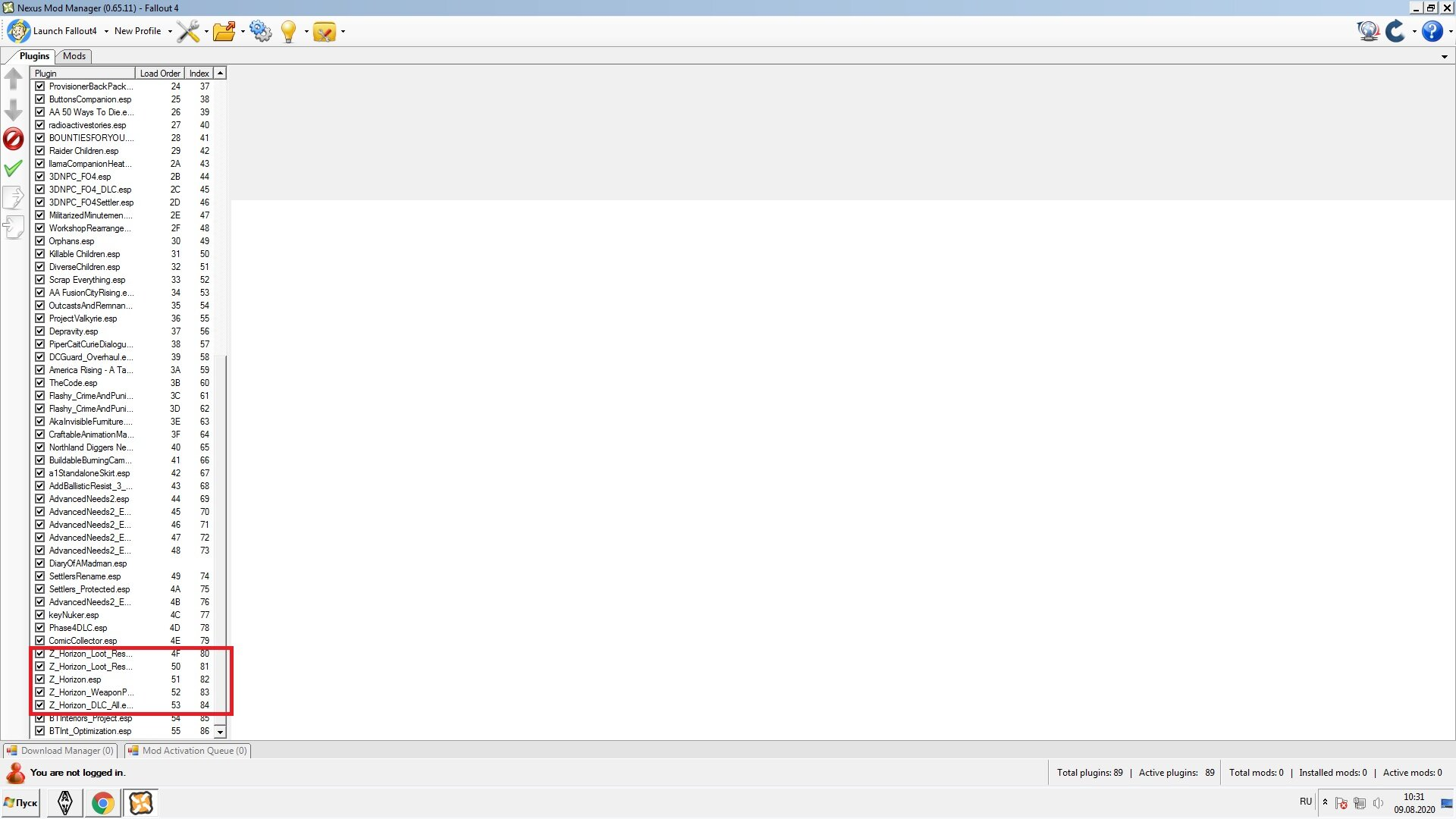Click the gears settings icon
Viewport: 1456px width, 819px height.
coord(260,31)
